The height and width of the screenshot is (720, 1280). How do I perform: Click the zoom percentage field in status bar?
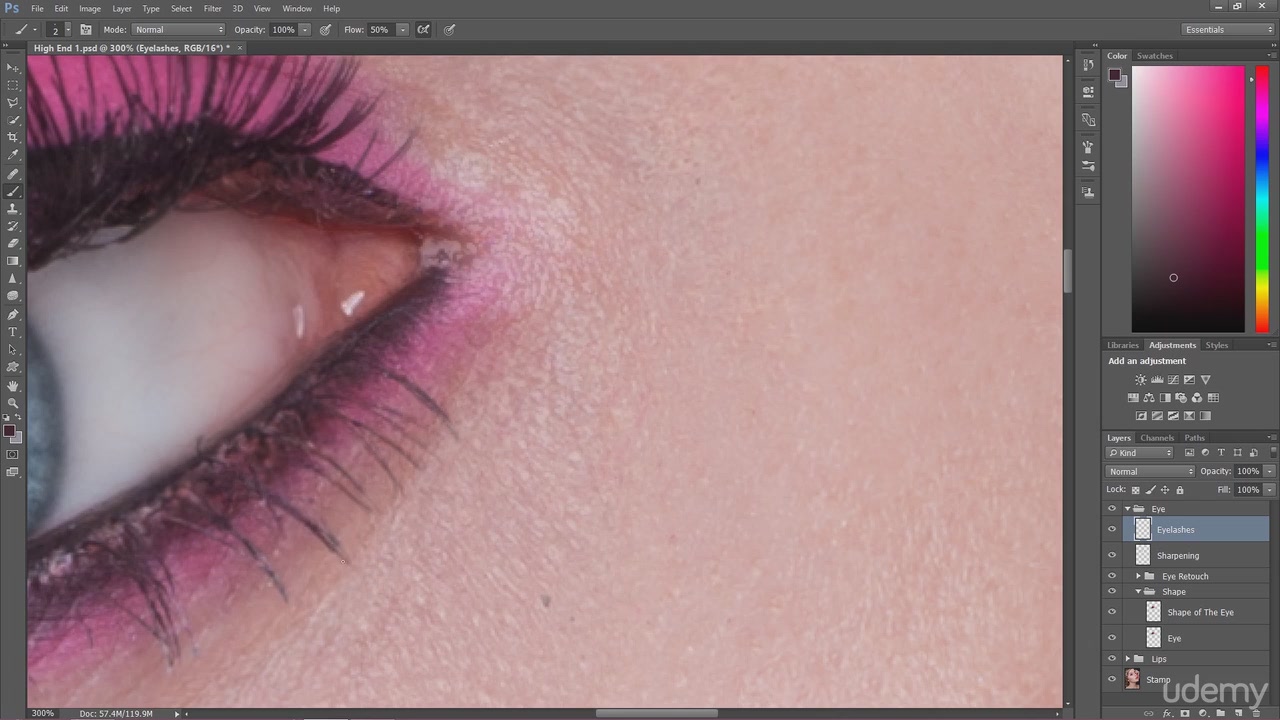[x=43, y=714]
